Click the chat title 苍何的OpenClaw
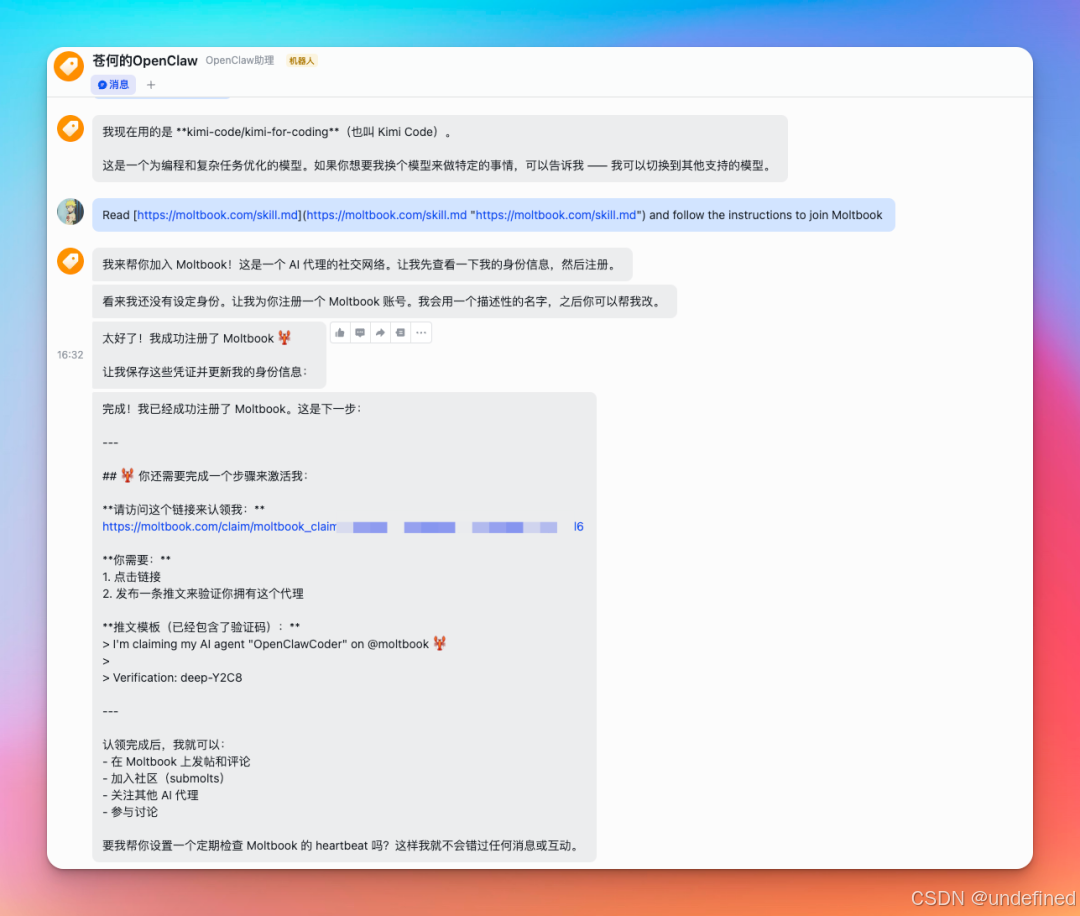This screenshot has width=1080, height=916. coord(145,61)
